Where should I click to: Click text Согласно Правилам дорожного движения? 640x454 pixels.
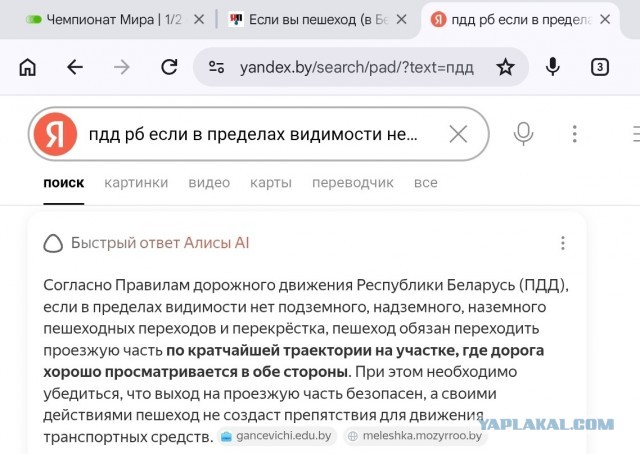point(198,285)
